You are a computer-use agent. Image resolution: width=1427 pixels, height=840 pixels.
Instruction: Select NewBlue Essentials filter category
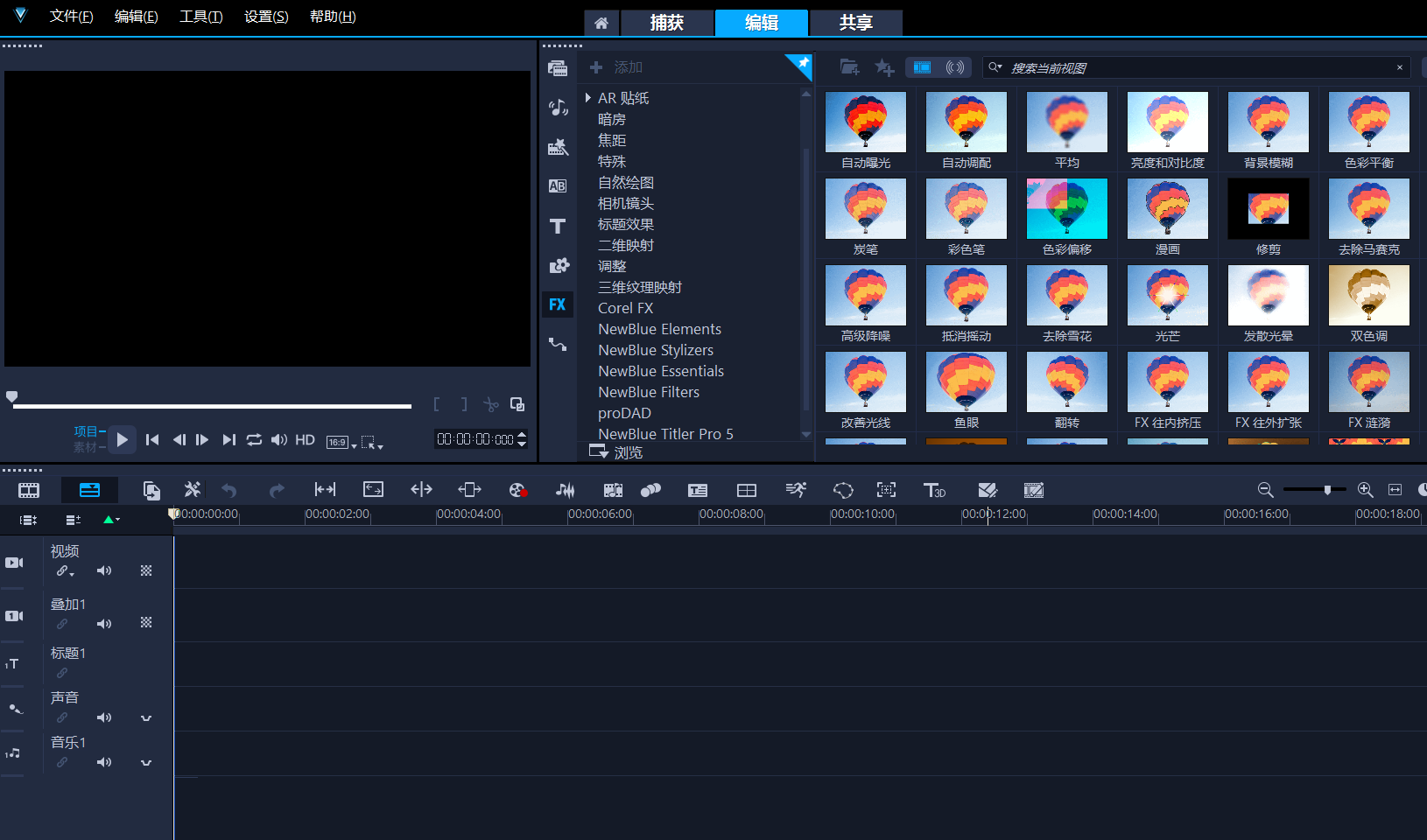(x=661, y=371)
